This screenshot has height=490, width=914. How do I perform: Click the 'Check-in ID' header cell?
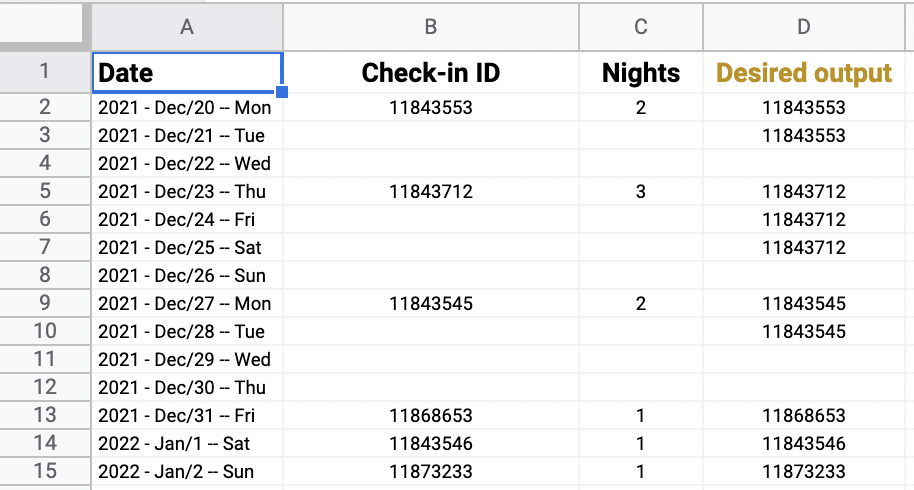click(431, 73)
